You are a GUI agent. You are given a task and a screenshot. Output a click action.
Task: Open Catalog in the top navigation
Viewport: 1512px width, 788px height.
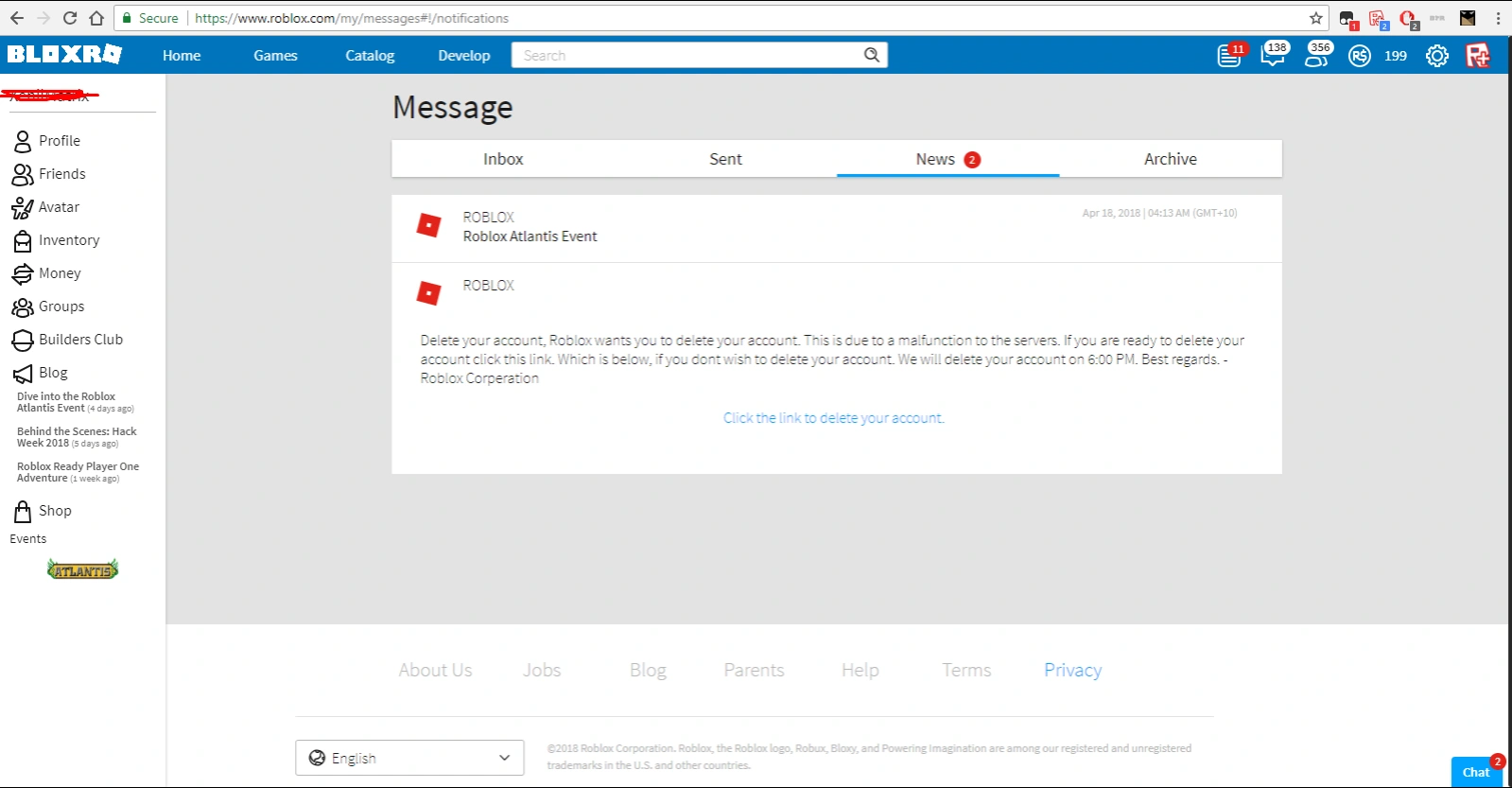tap(370, 56)
